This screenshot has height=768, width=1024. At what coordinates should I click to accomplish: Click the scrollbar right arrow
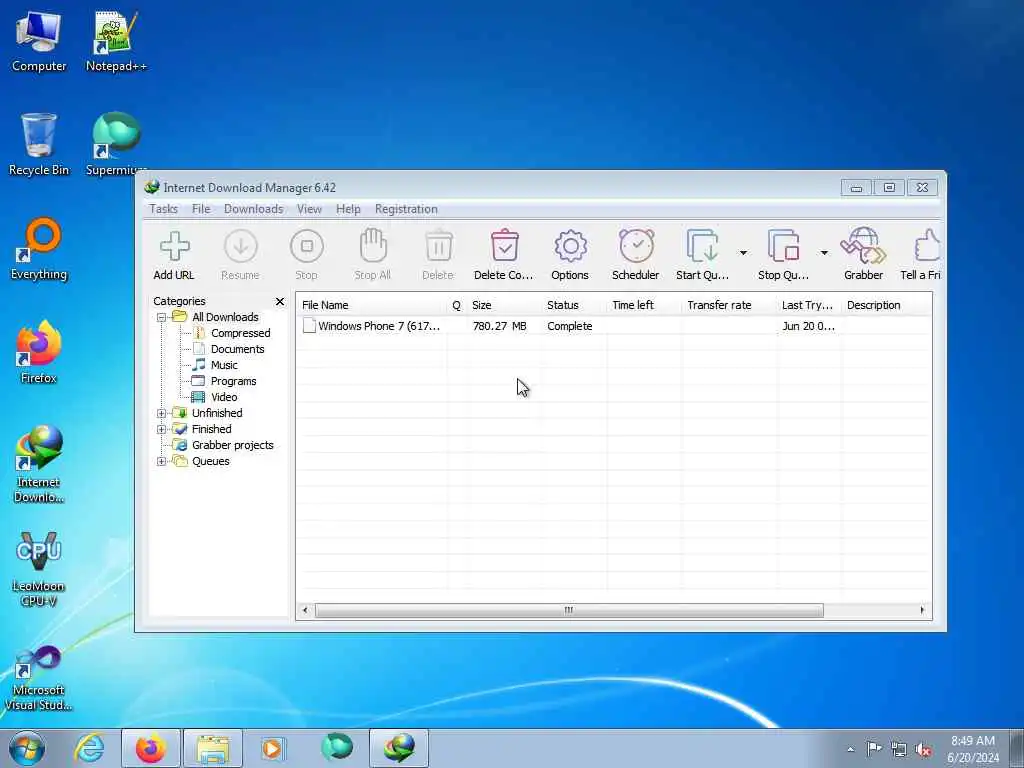922,611
